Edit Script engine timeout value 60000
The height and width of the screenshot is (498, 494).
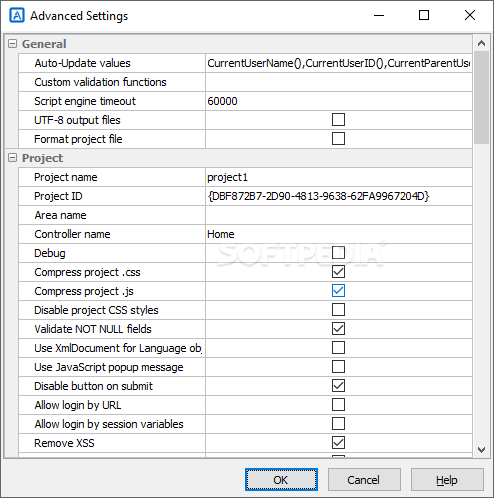[x=339, y=101]
